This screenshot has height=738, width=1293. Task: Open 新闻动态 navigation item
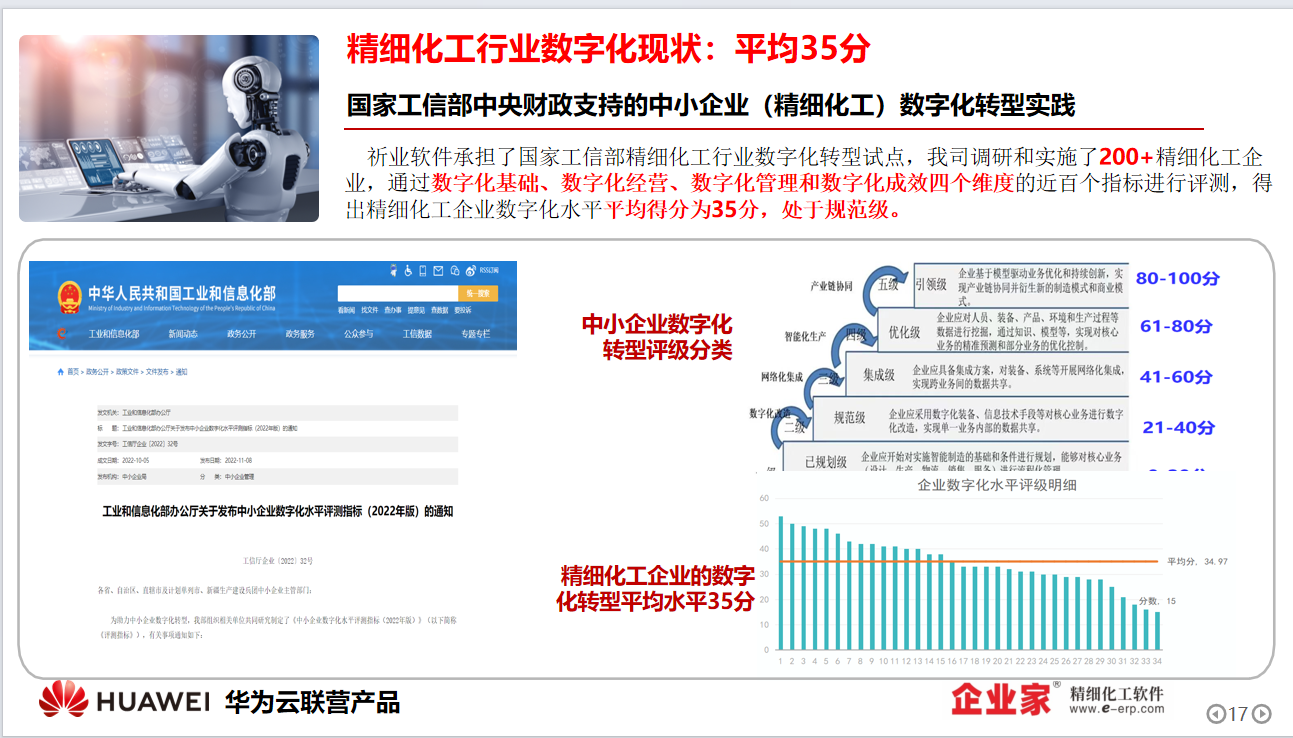[184, 334]
